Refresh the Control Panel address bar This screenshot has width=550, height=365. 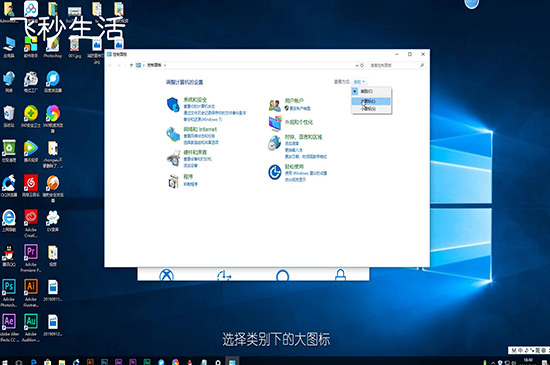click(362, 65)
